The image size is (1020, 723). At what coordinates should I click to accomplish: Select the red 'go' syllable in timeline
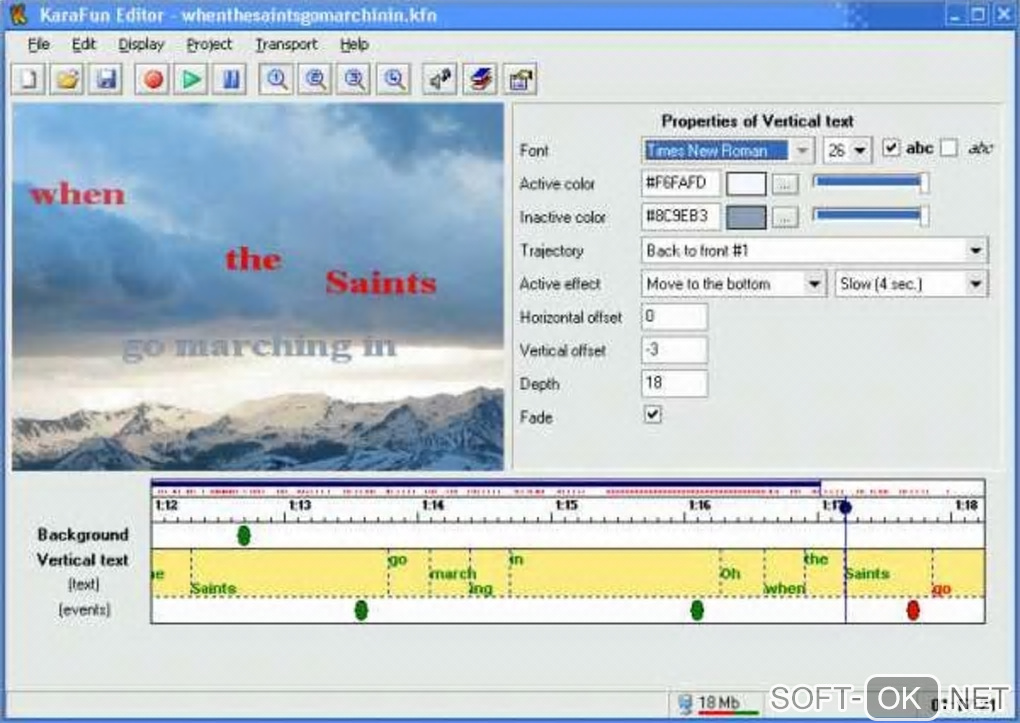pos(941,589)
